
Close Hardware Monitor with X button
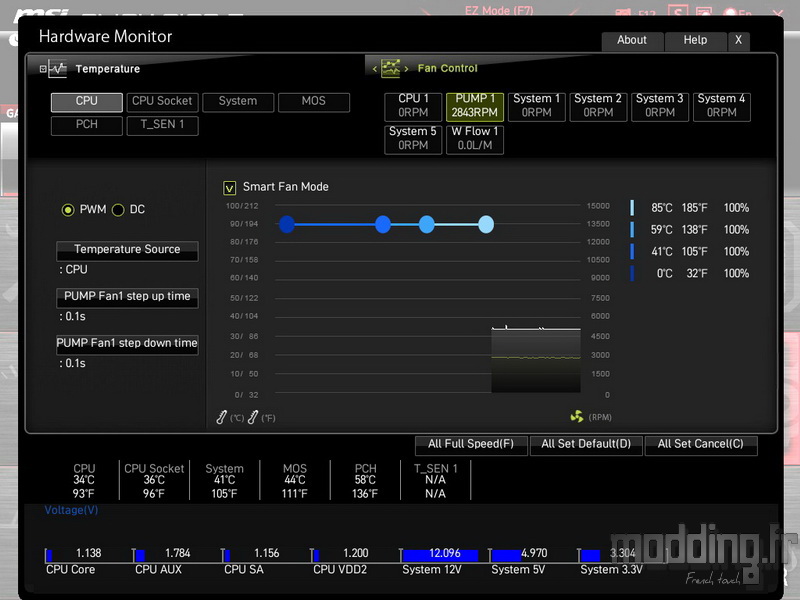pyautogui.click(x=739, y=40)
